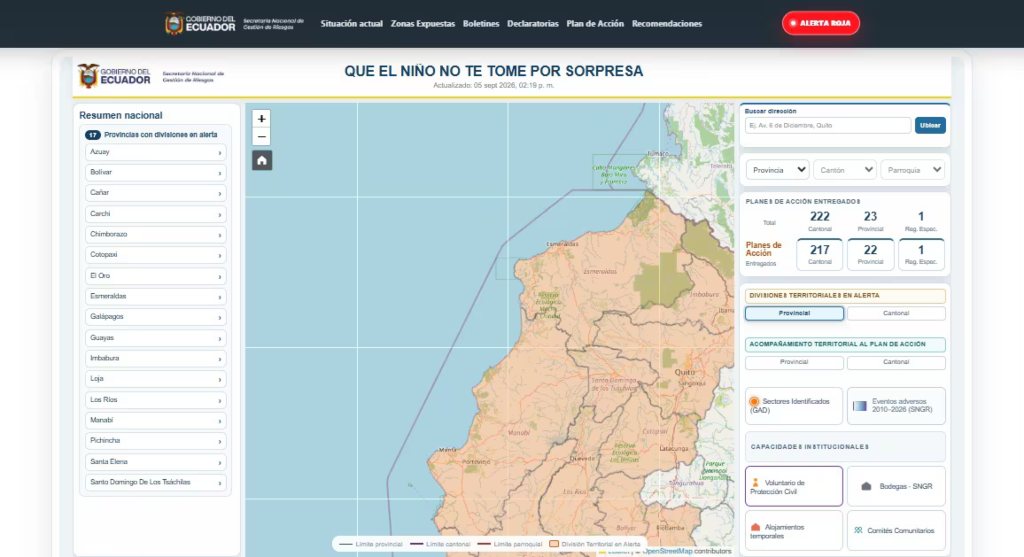Click the ALERTA ROJA button
The image size is (1024, 557).
(x=821, y=23)
